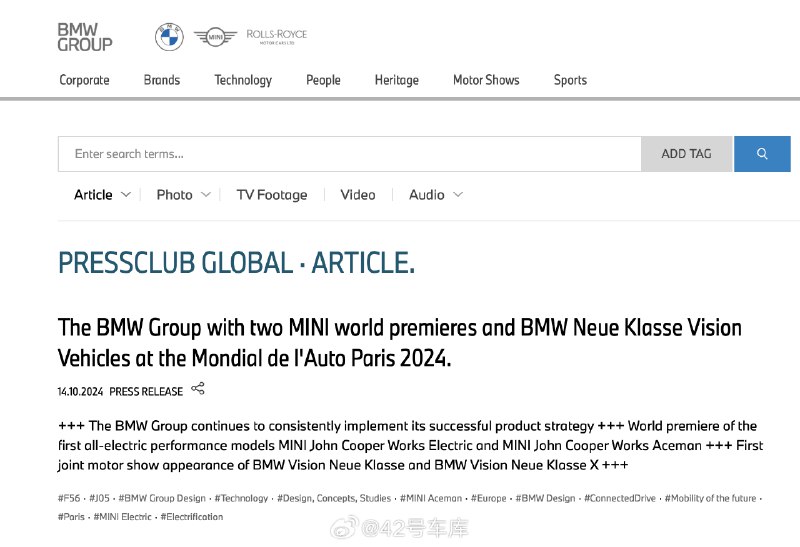Click the article headline about Mondial de l'Auto
The image size is (800, 547).
[x=399, y=342]
